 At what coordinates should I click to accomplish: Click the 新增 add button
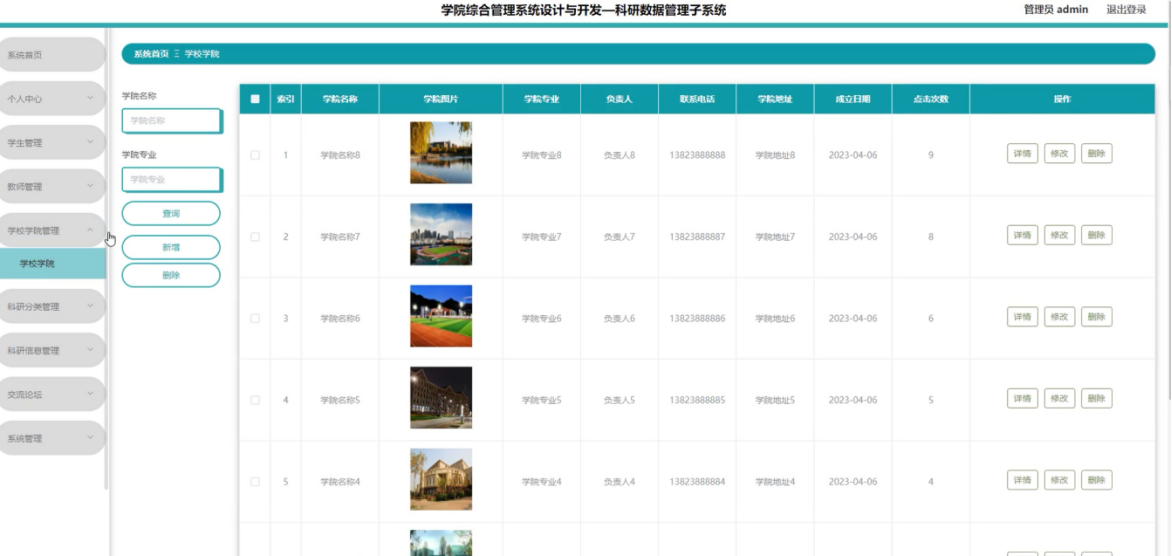(x=171, y=247)
